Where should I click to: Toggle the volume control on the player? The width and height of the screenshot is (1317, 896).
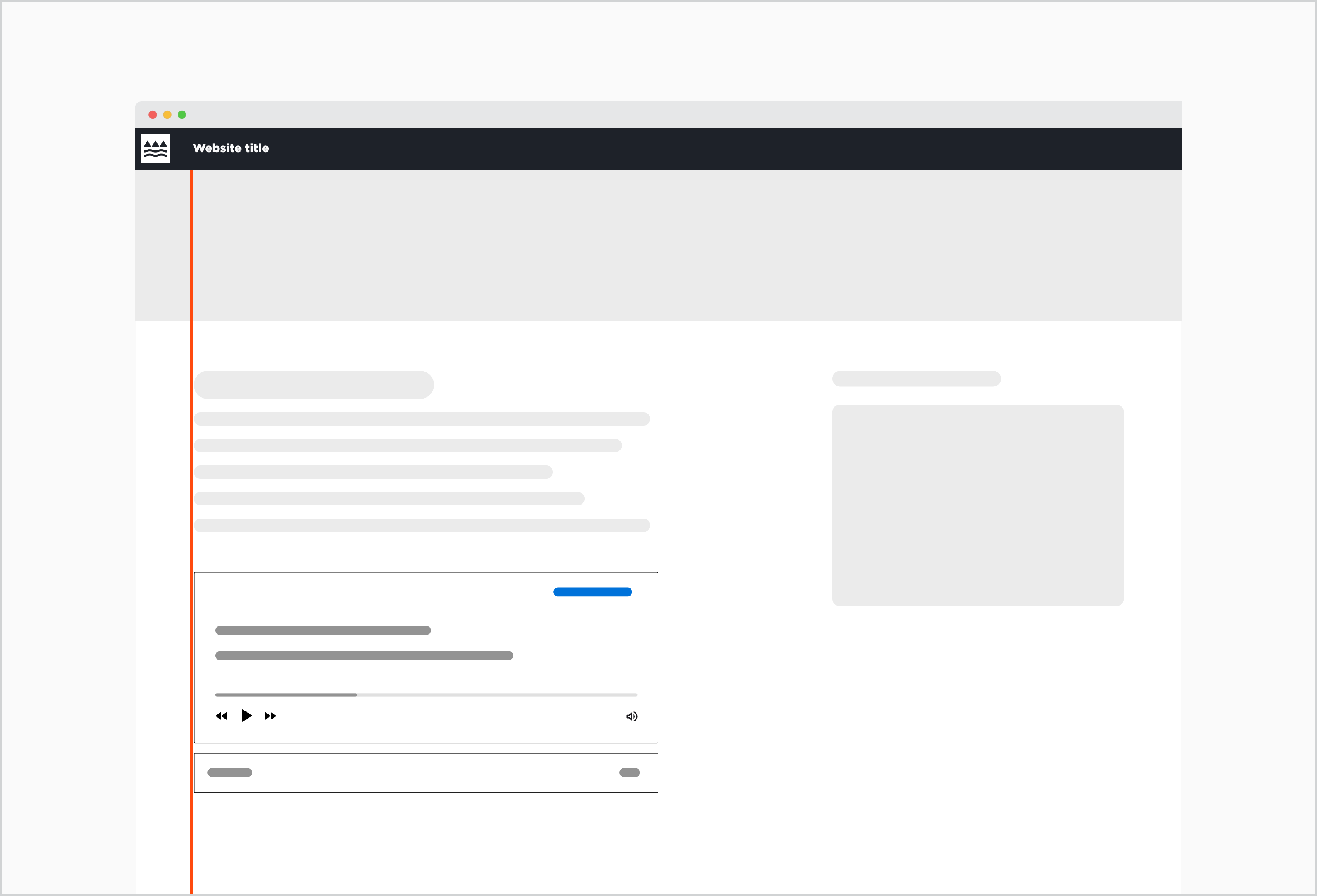pos(632,716)
